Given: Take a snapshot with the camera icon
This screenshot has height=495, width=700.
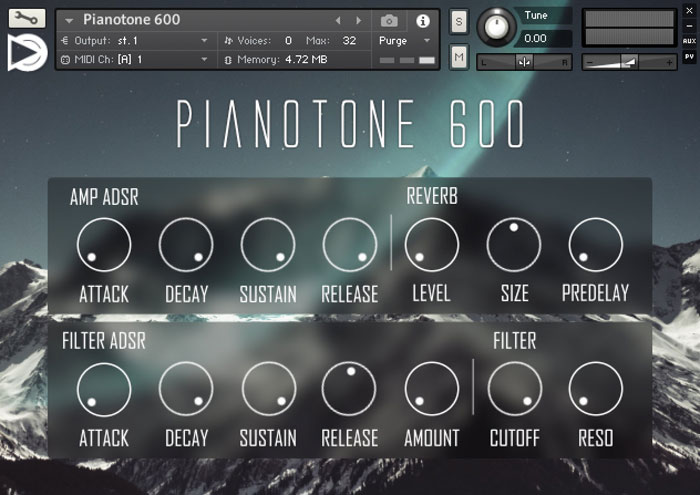Looking at the screenshot, I should (389, 21).
